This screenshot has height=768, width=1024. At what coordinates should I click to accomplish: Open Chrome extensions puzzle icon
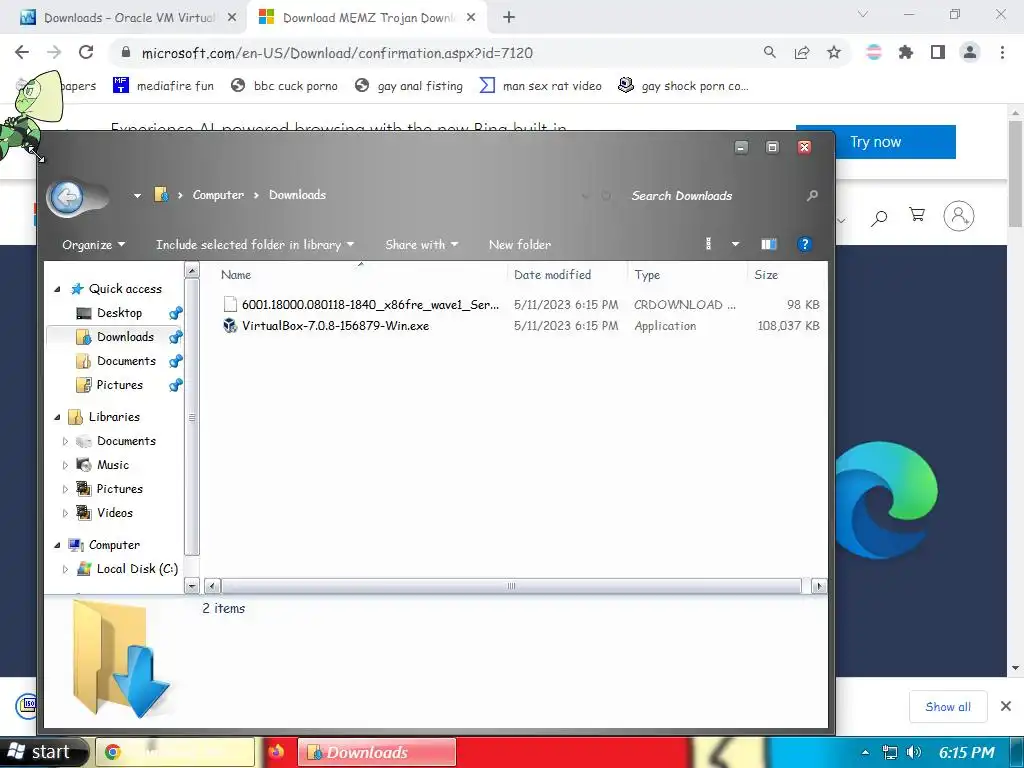click(905, 52)
